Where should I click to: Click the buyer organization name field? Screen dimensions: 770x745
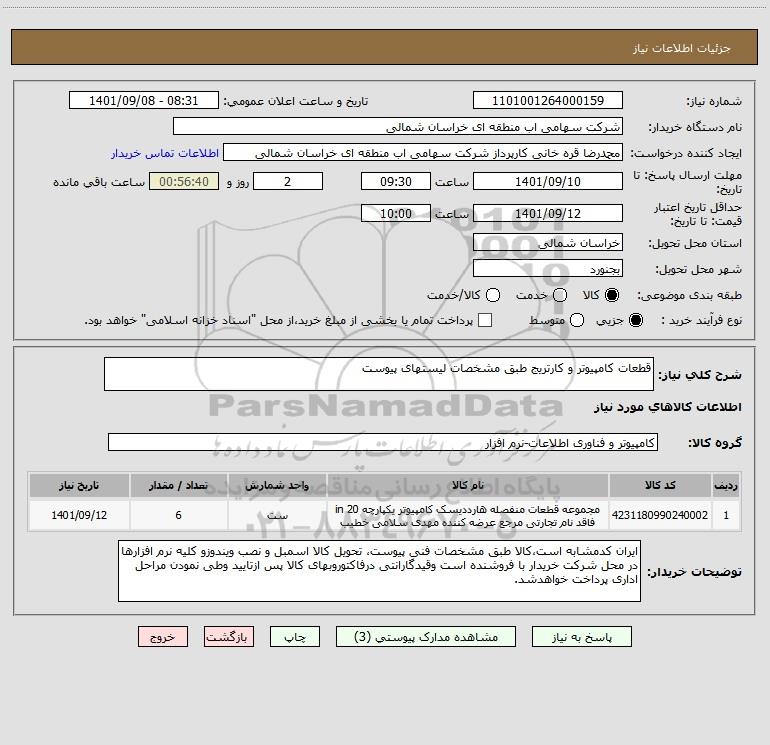(x=398, y=127)
